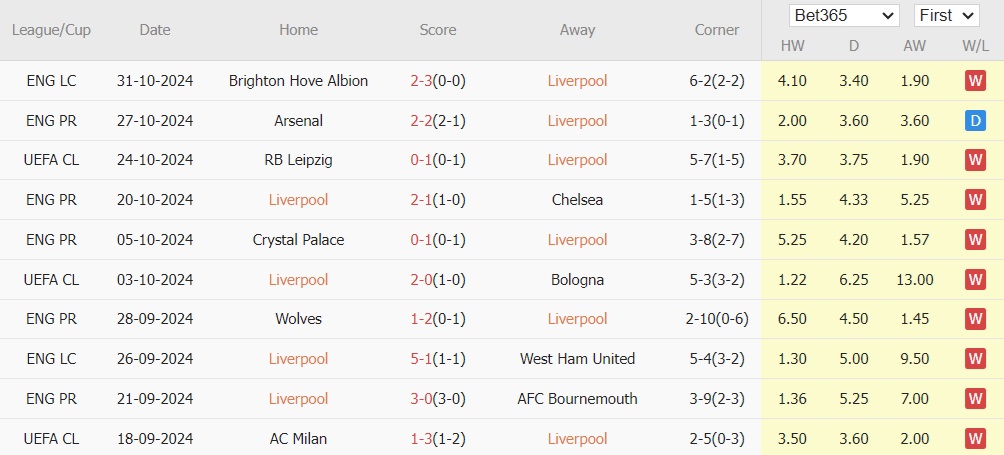Viewport: 1004px width, 455px height.
Task: Click the W badge for AC Milan match
Action: click(x=975, y=439)
